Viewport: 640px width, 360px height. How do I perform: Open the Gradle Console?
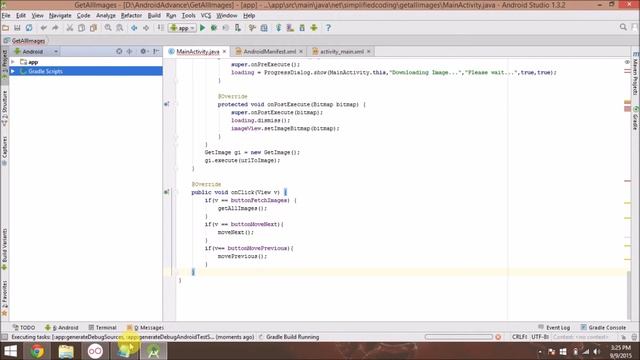[603, 327]
